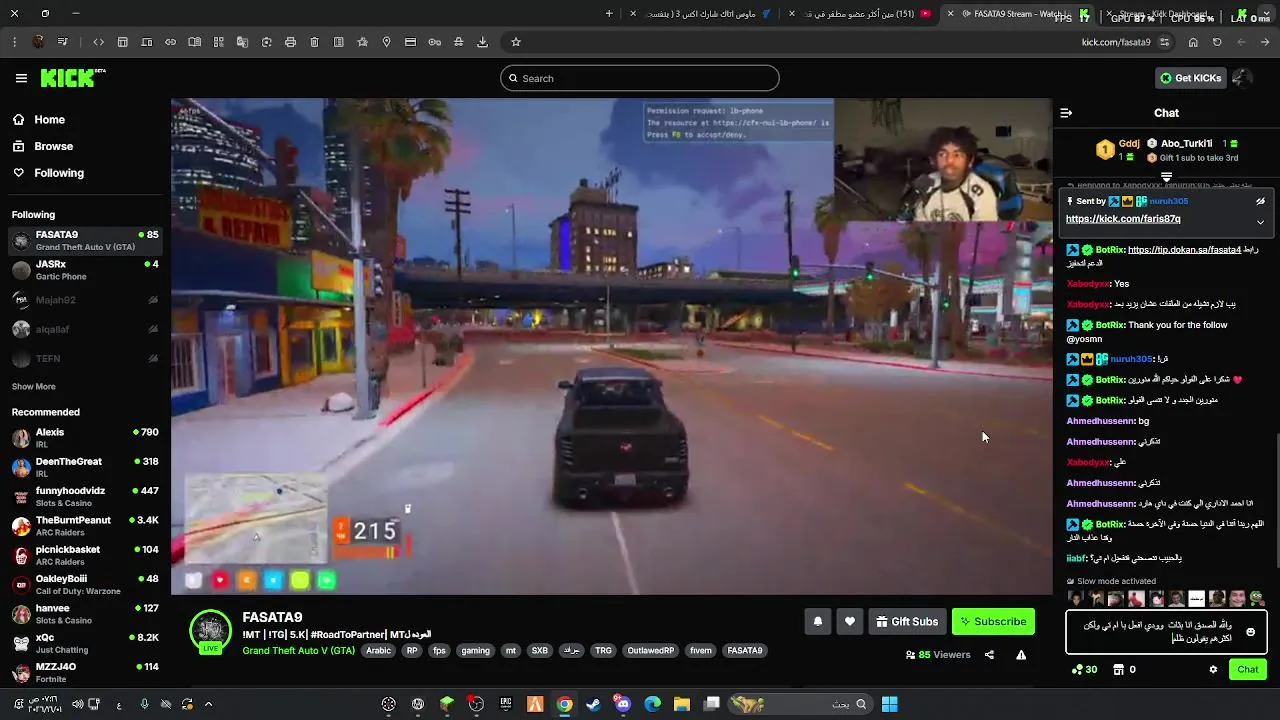Go to browser home page icon
This screenshot has height=720, width=1280.
1193,42
